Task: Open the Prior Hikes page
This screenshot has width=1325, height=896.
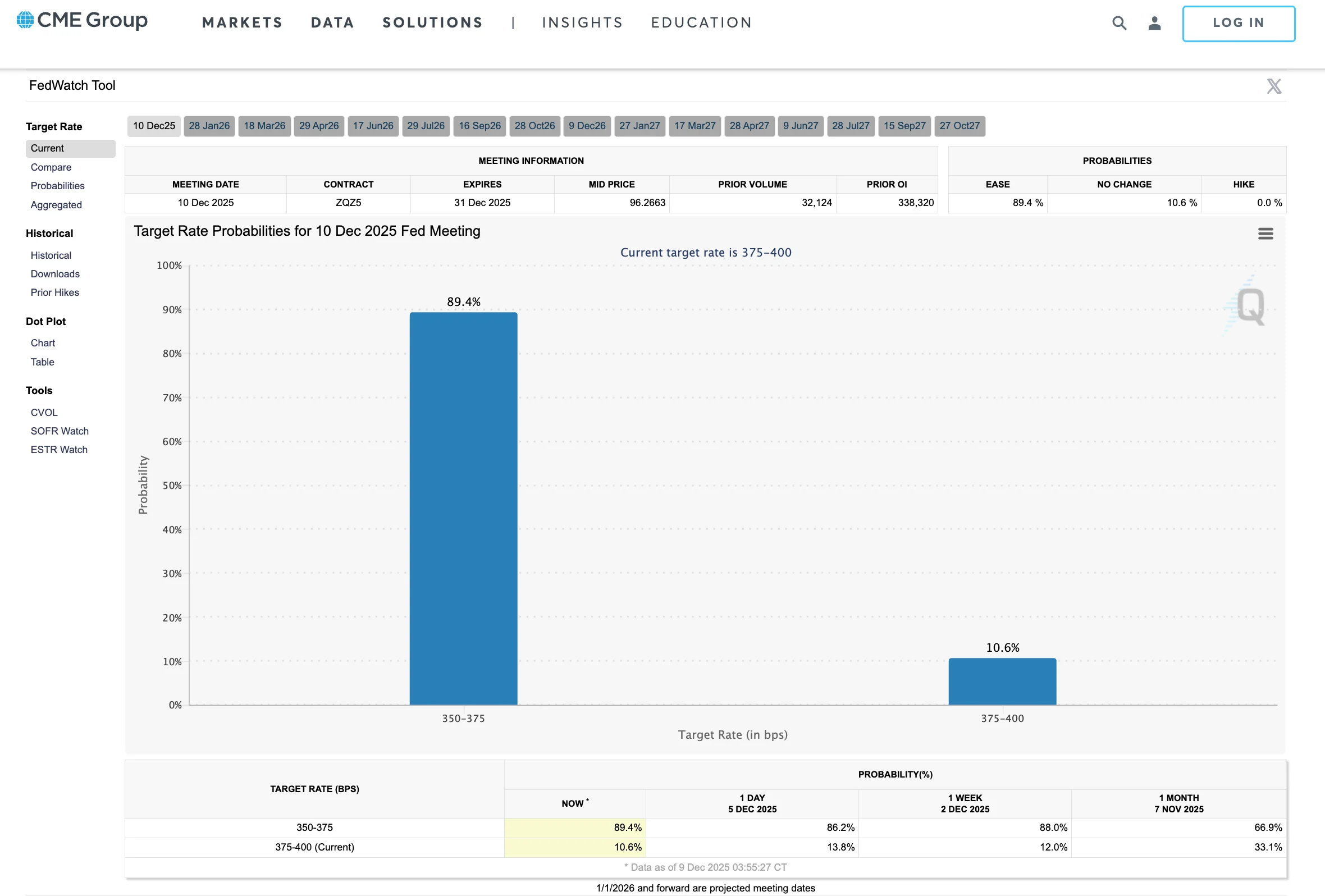Action: coord(54,292)
